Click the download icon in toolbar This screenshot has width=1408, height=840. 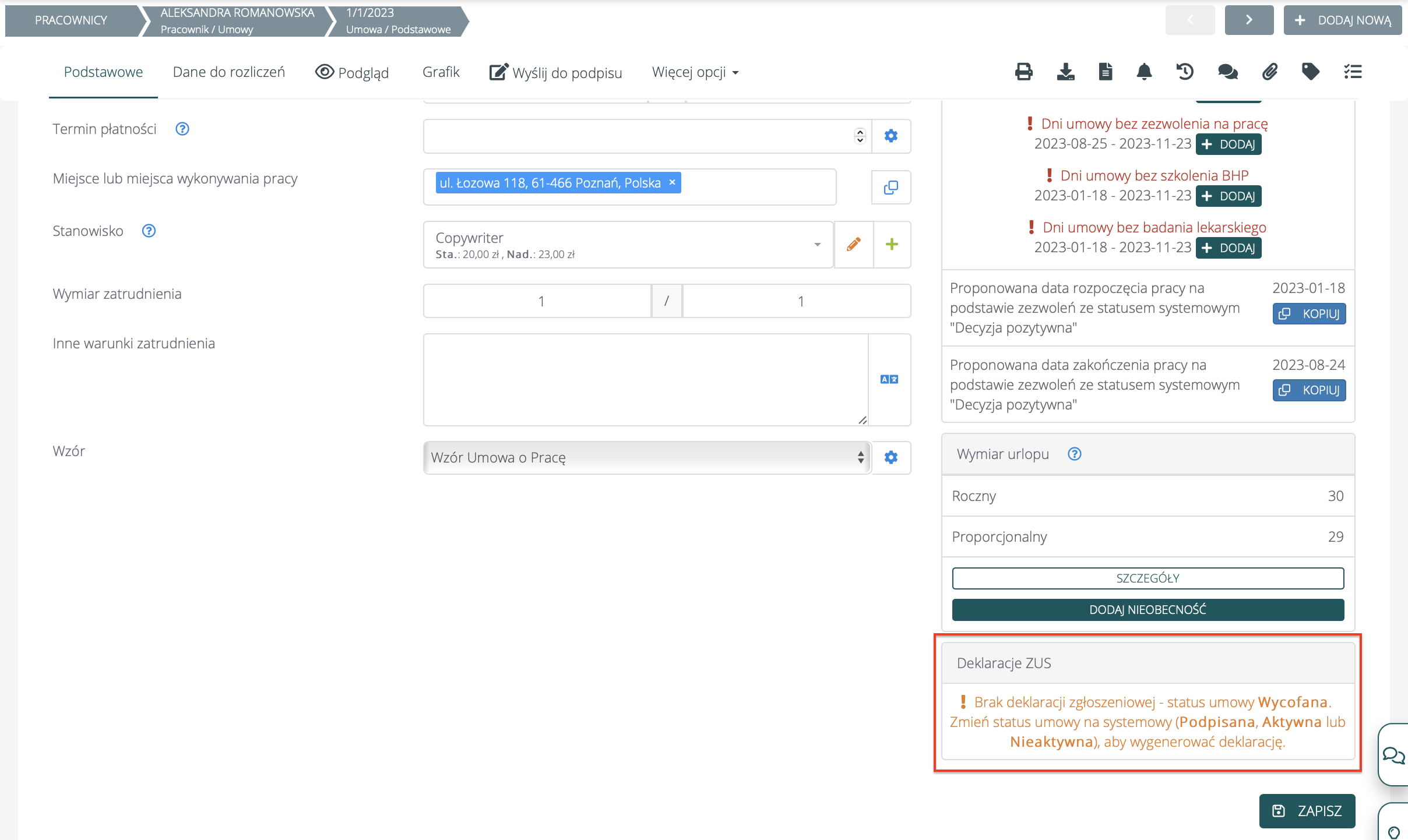tap(1065, 72)
